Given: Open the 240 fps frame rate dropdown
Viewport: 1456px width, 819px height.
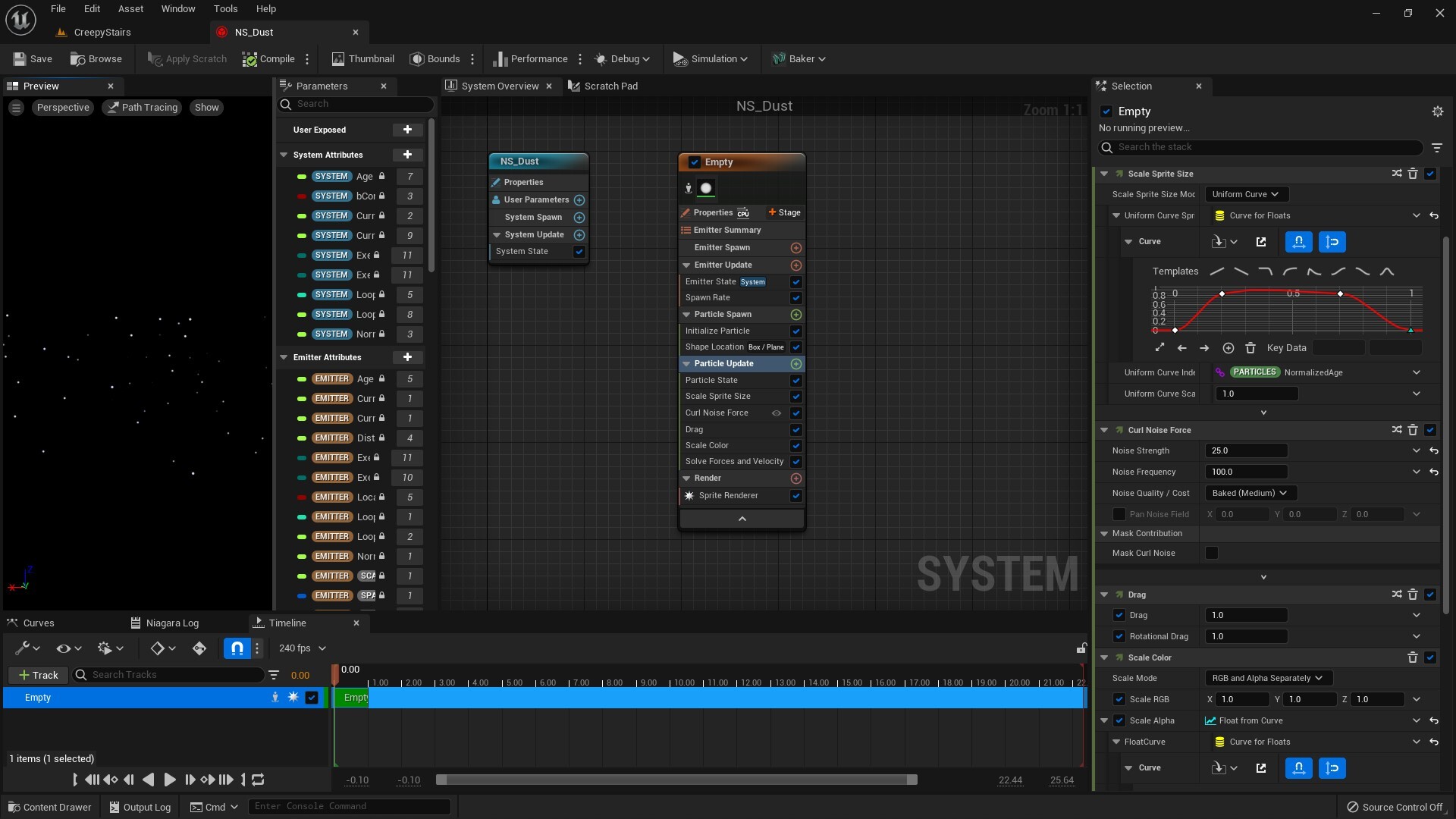Looking at the screenshot, I should tap(302, 648).
